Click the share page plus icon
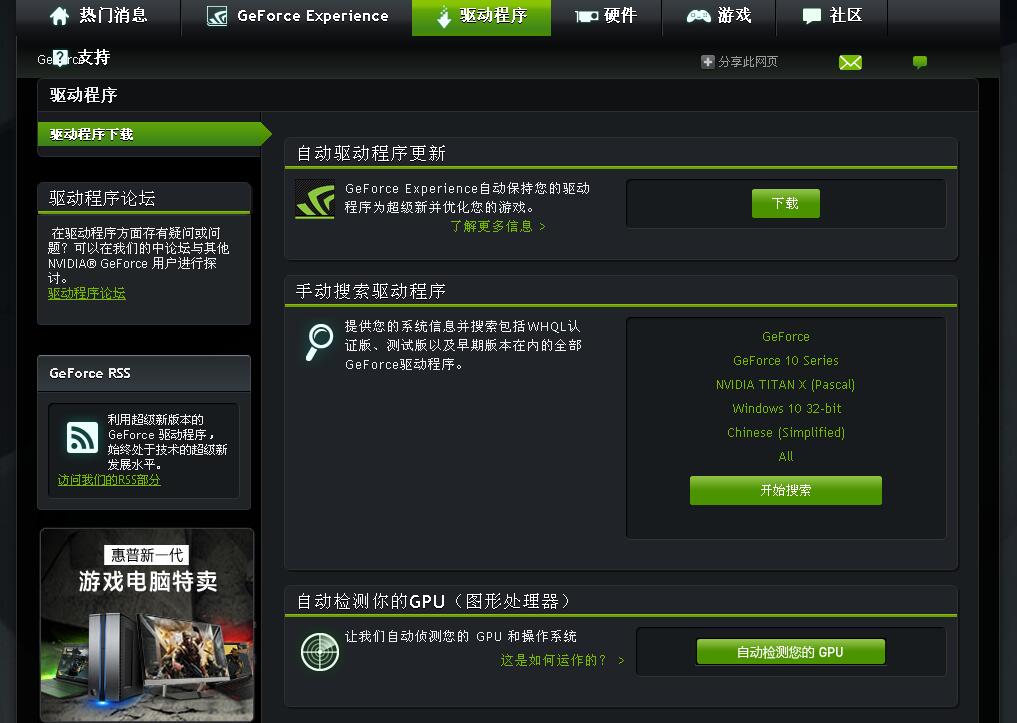Screen dimensions: 1017x723 point(708,62)
